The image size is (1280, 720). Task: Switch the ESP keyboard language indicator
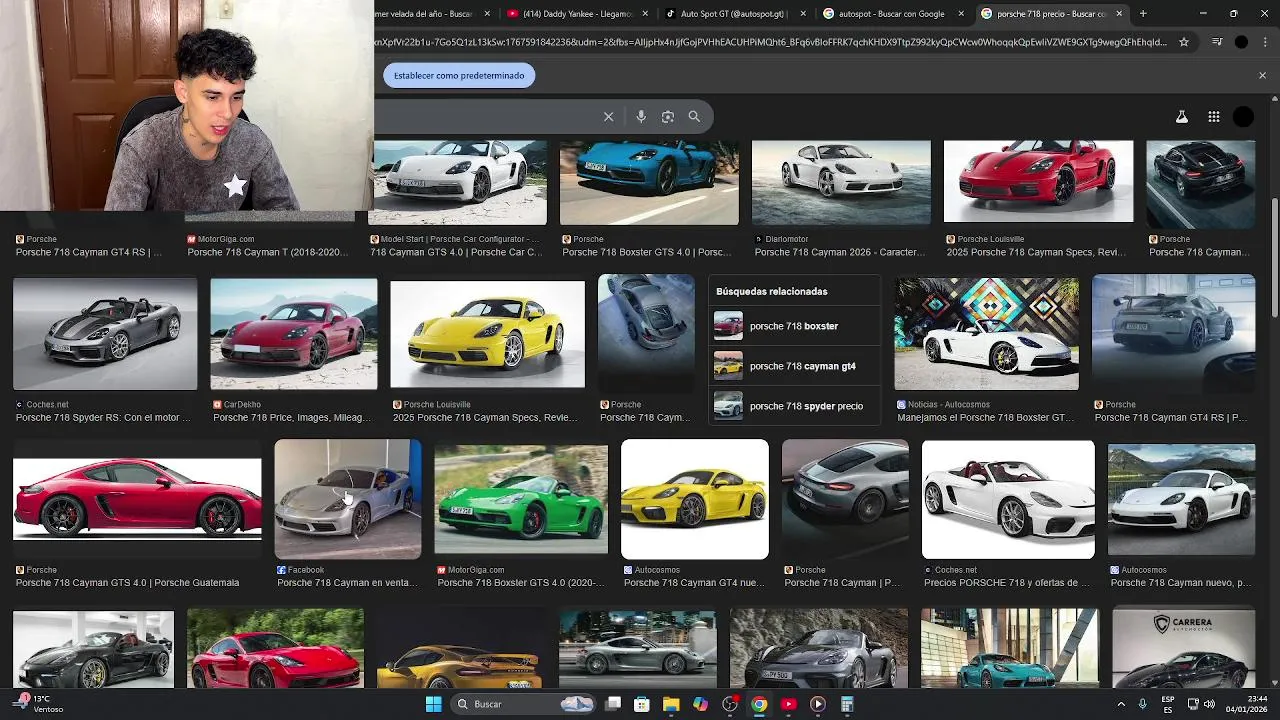click(x=1167, y=704)
